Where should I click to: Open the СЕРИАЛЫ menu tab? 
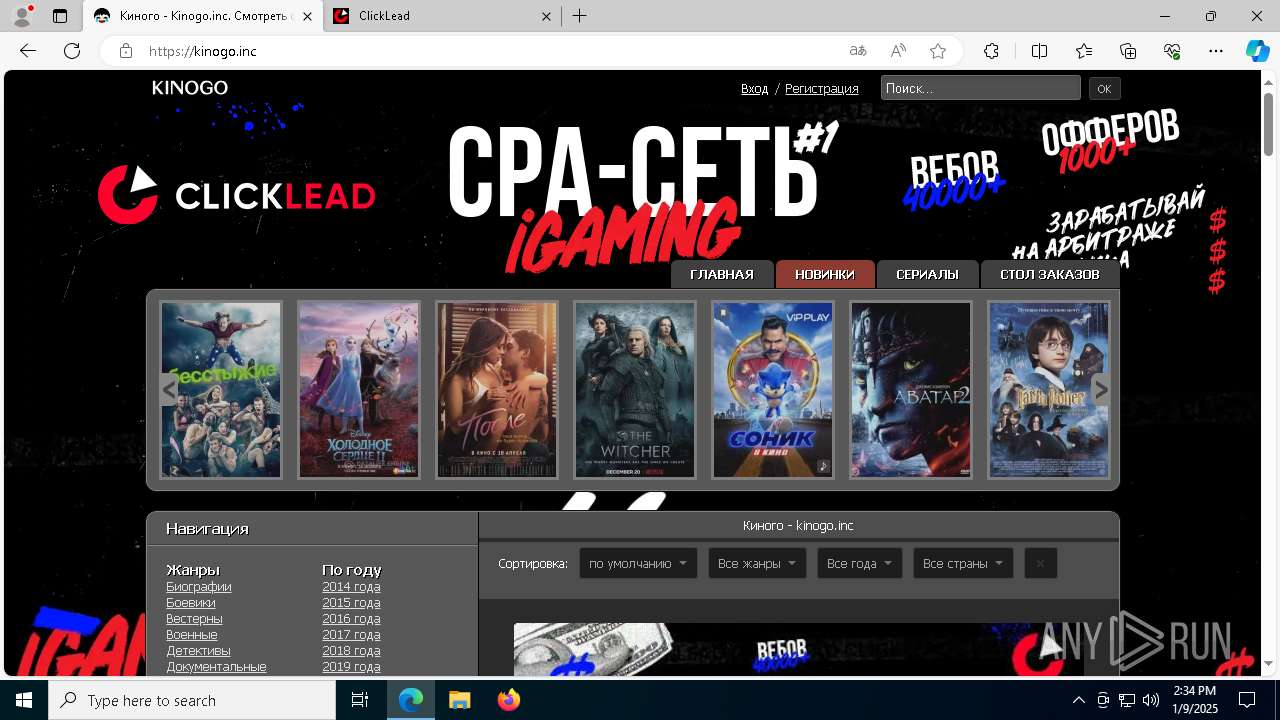coord(927,274)
